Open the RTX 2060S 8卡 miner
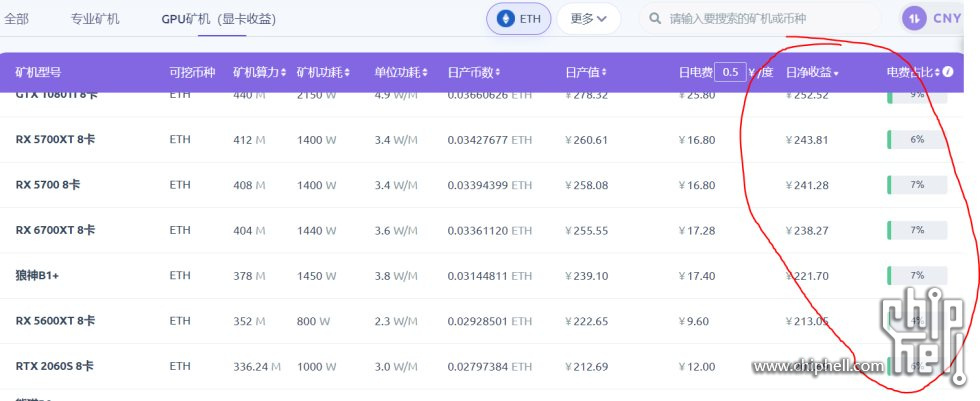 tap(54, 366)
